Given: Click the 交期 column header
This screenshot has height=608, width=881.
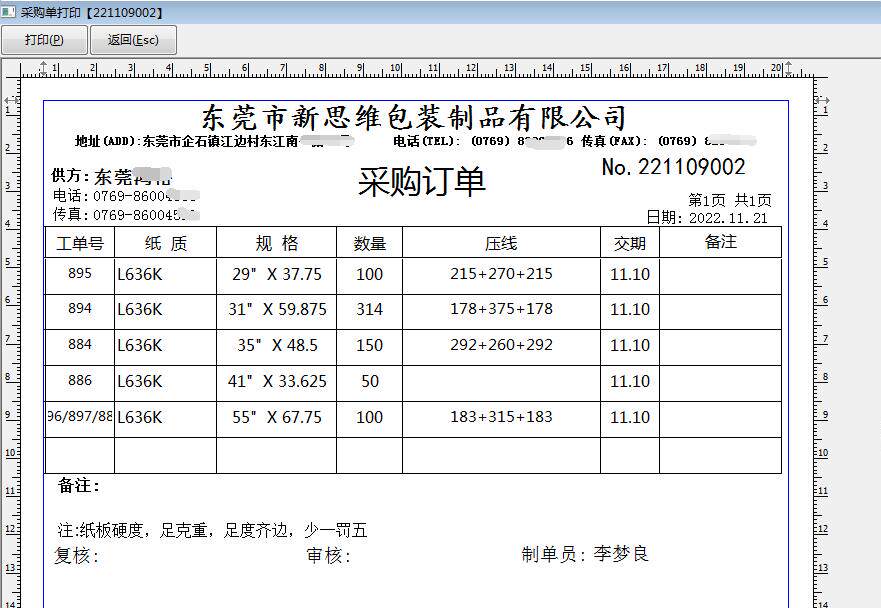Looking at the screenshot, I should pos(630,243).
